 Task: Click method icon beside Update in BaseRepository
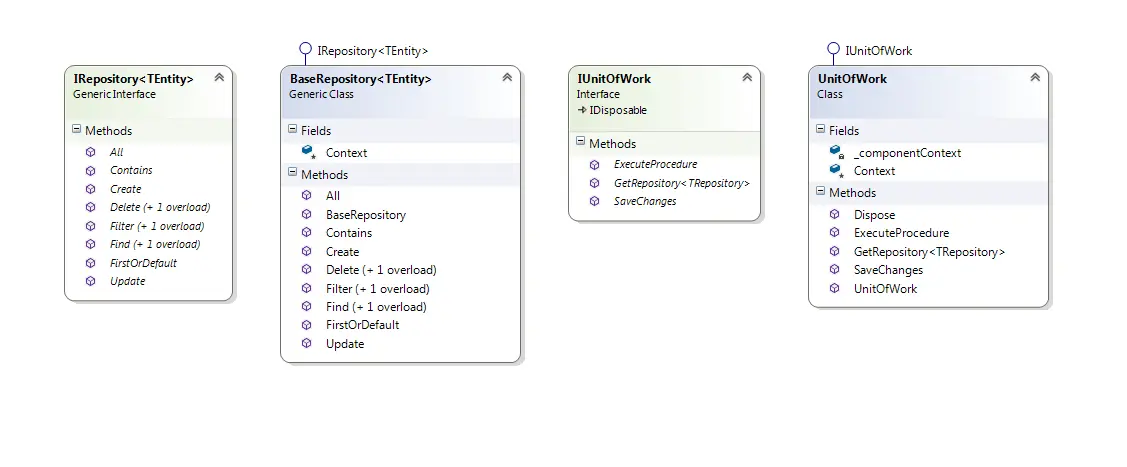307,343
